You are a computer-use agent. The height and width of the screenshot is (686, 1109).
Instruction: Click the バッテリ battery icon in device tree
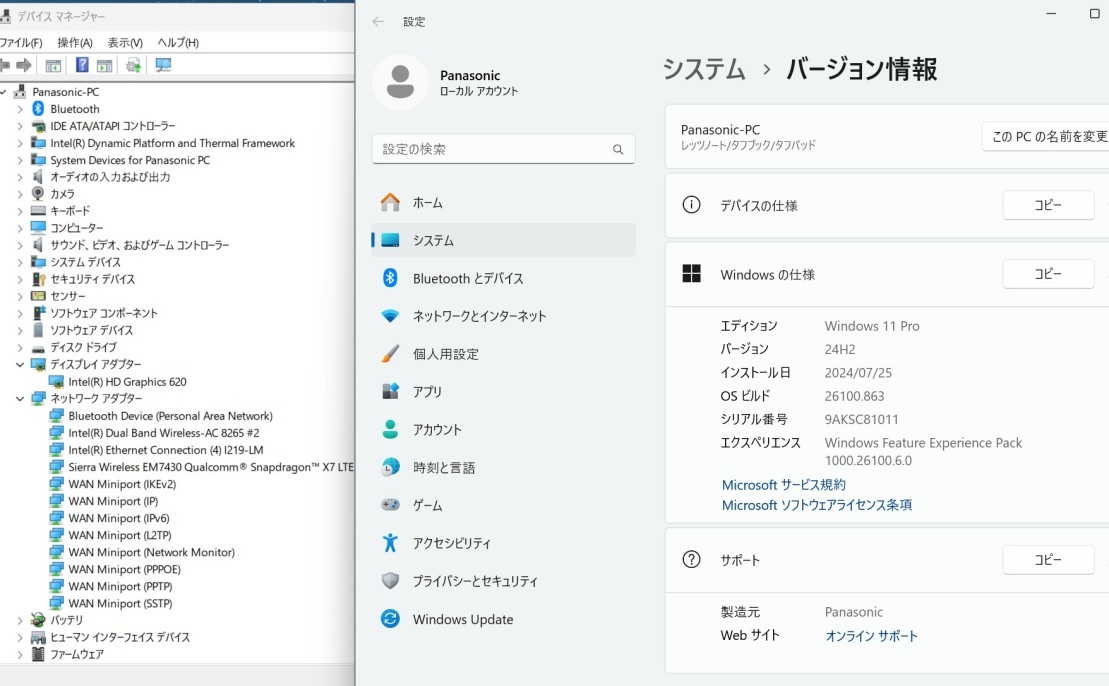coord(38,620)
